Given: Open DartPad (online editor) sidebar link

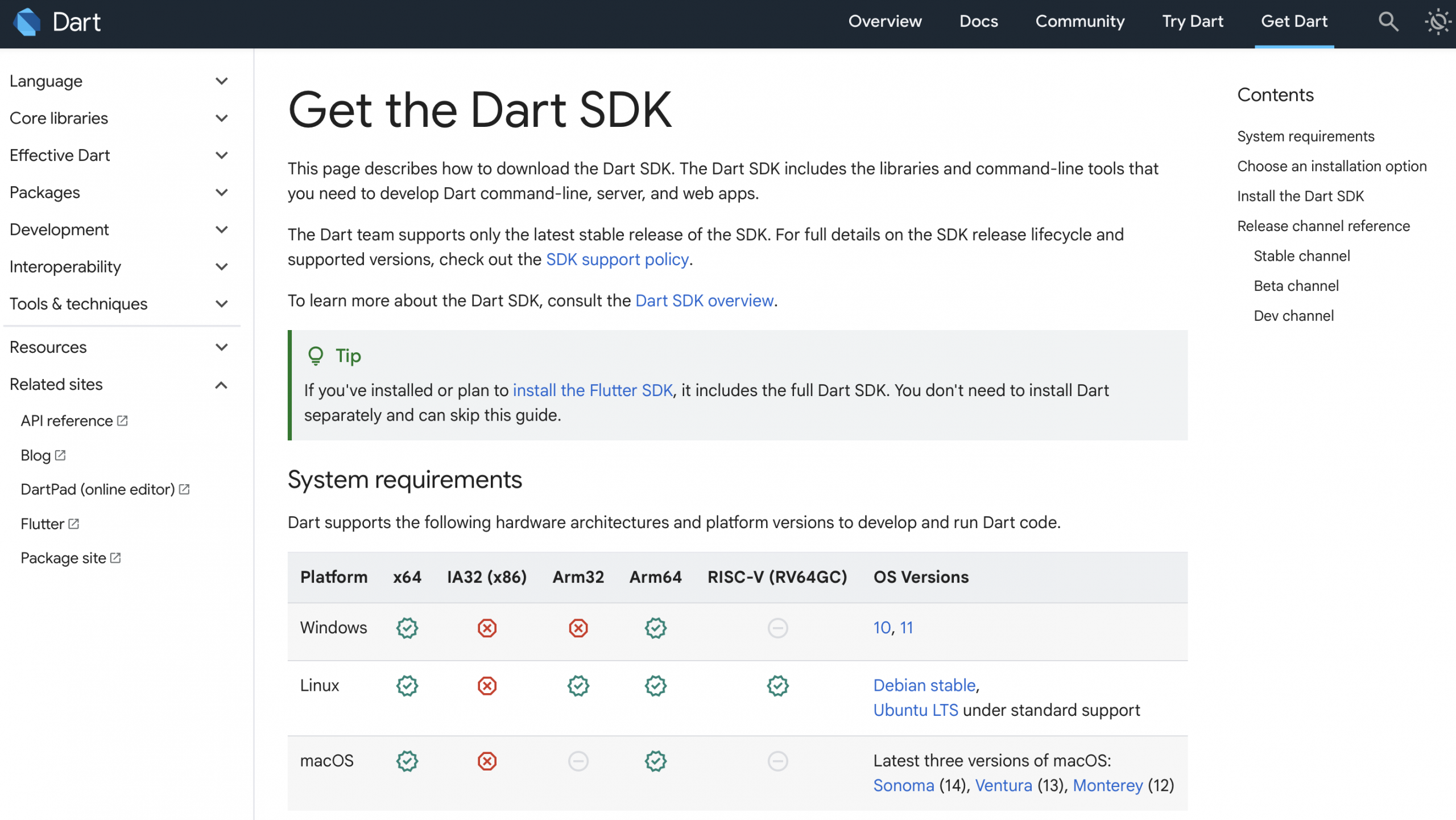Looking at the screenshot, I should click(98, 489).
